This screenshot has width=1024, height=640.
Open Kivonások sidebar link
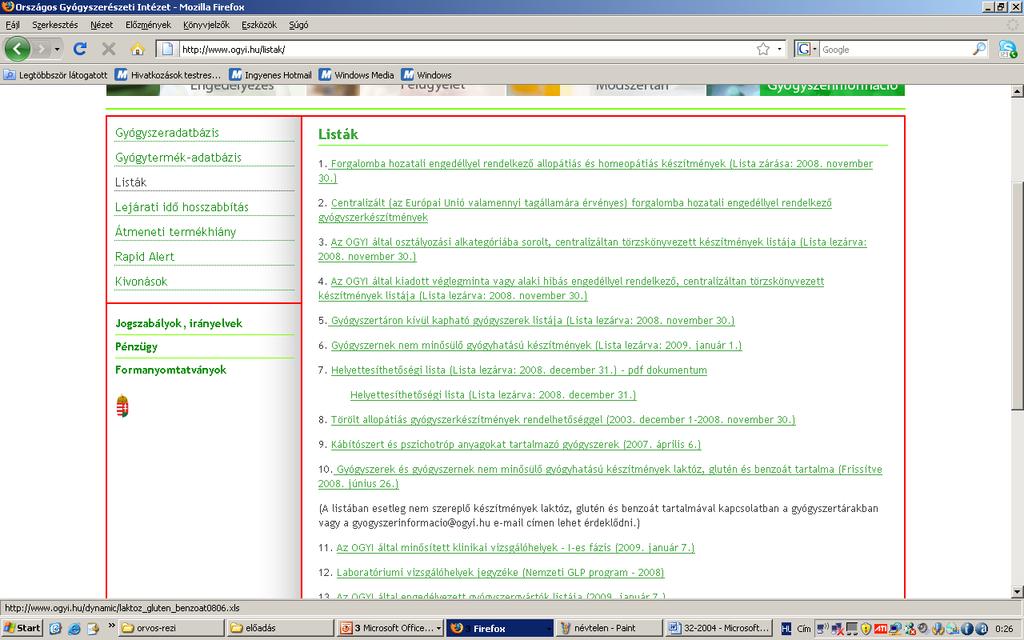coord(141,281)
